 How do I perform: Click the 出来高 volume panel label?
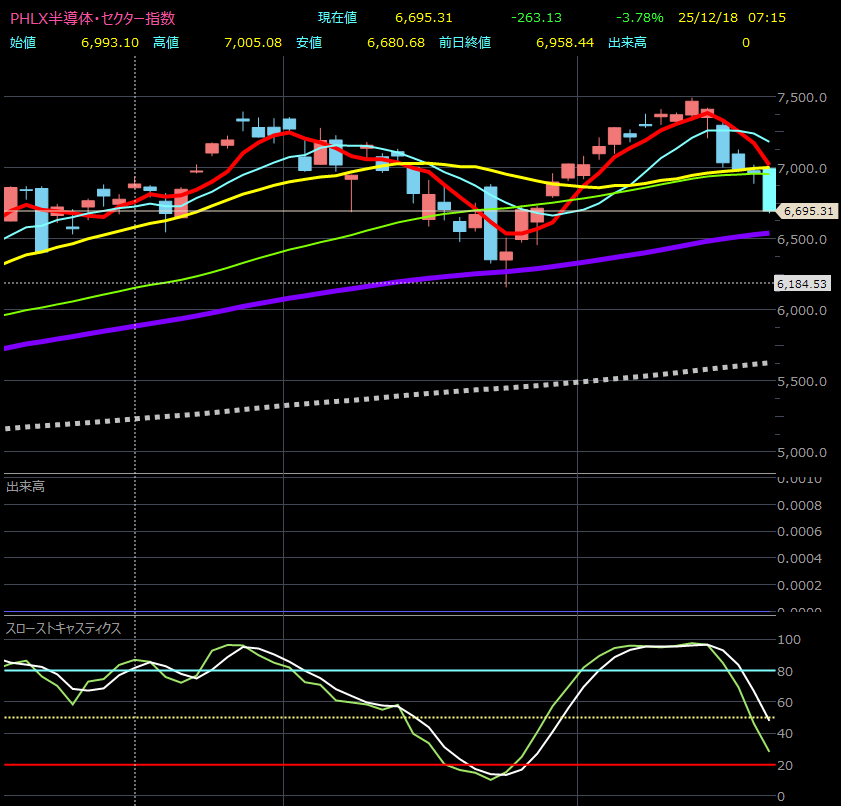[25, 487]
